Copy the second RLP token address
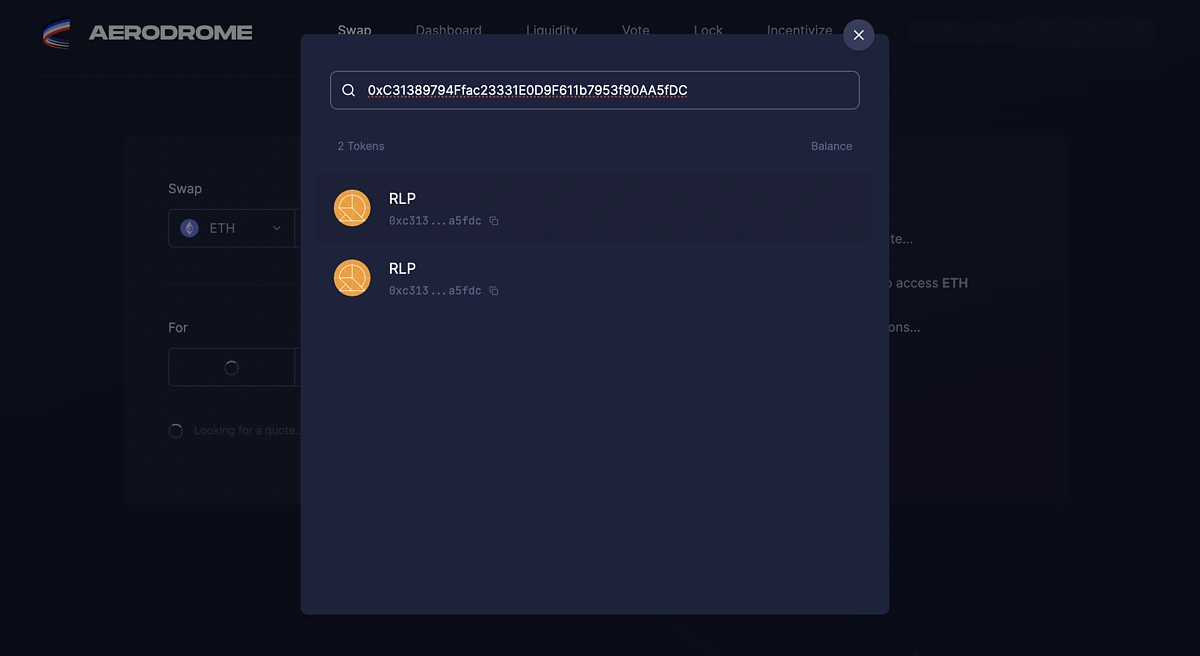Viewport: 1200px width, 656px height. [494, 291]
